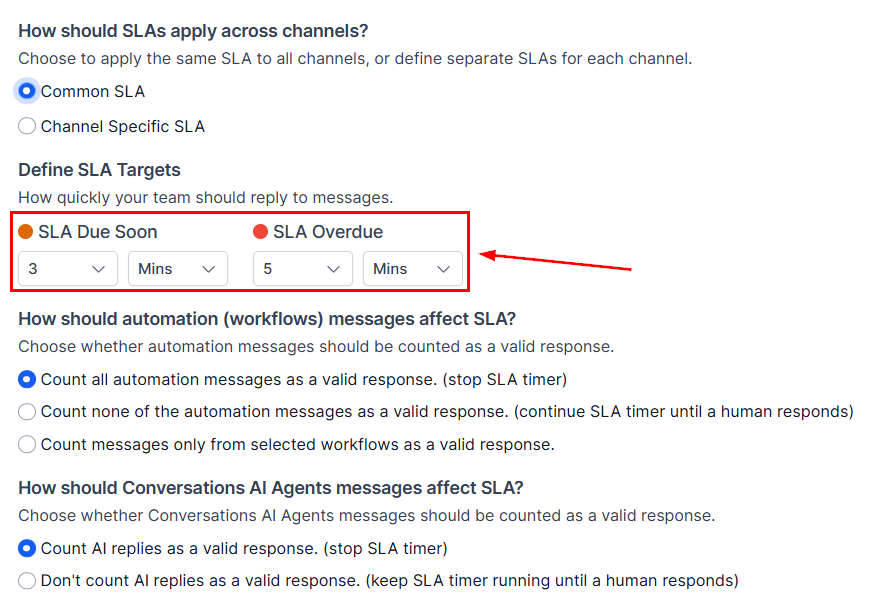Click inside the red-highlighted SLA targets box
Screen dimensions: 871x606
pos(240,250)
